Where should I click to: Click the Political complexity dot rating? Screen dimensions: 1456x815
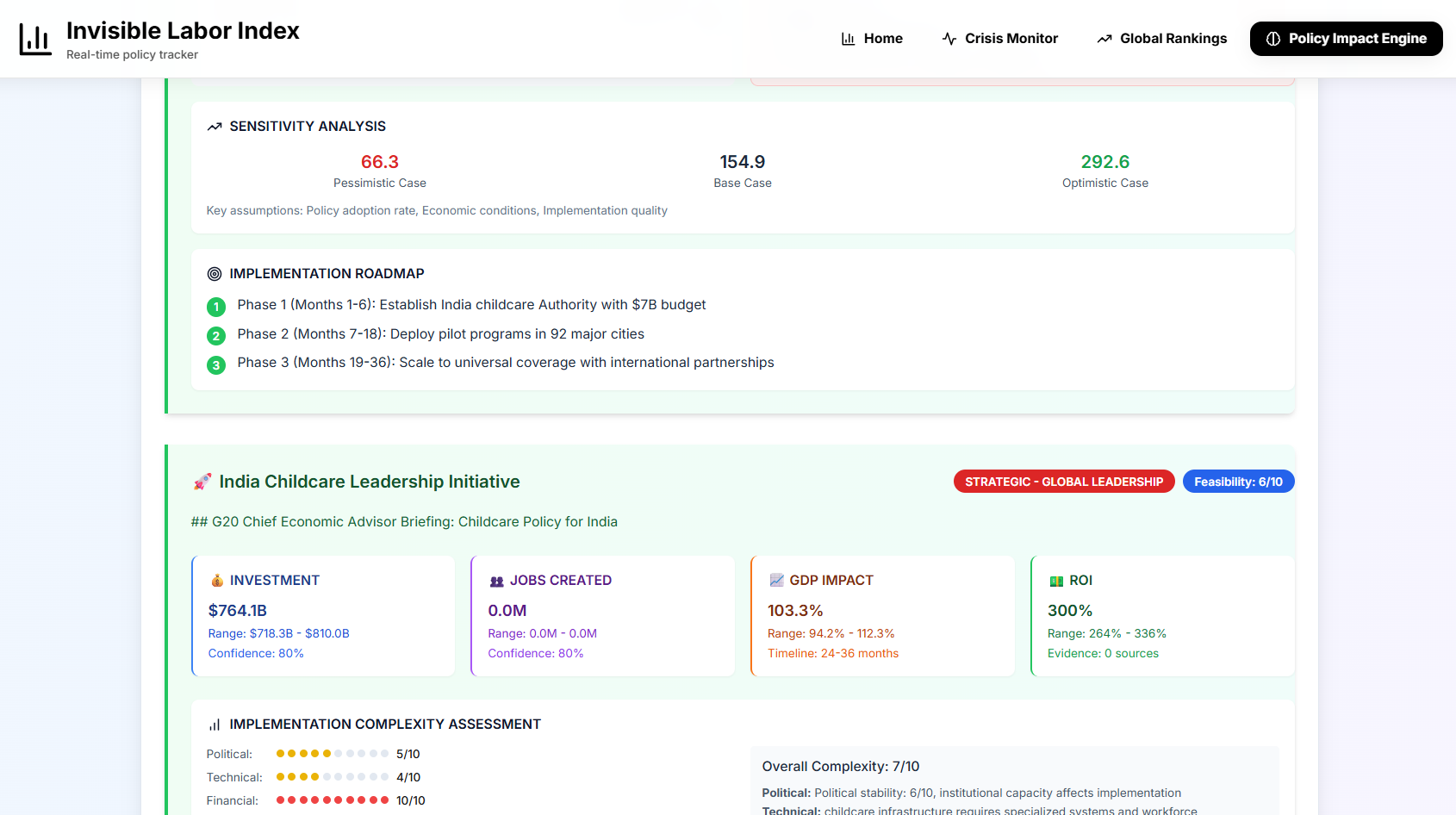tap(333, 754)
